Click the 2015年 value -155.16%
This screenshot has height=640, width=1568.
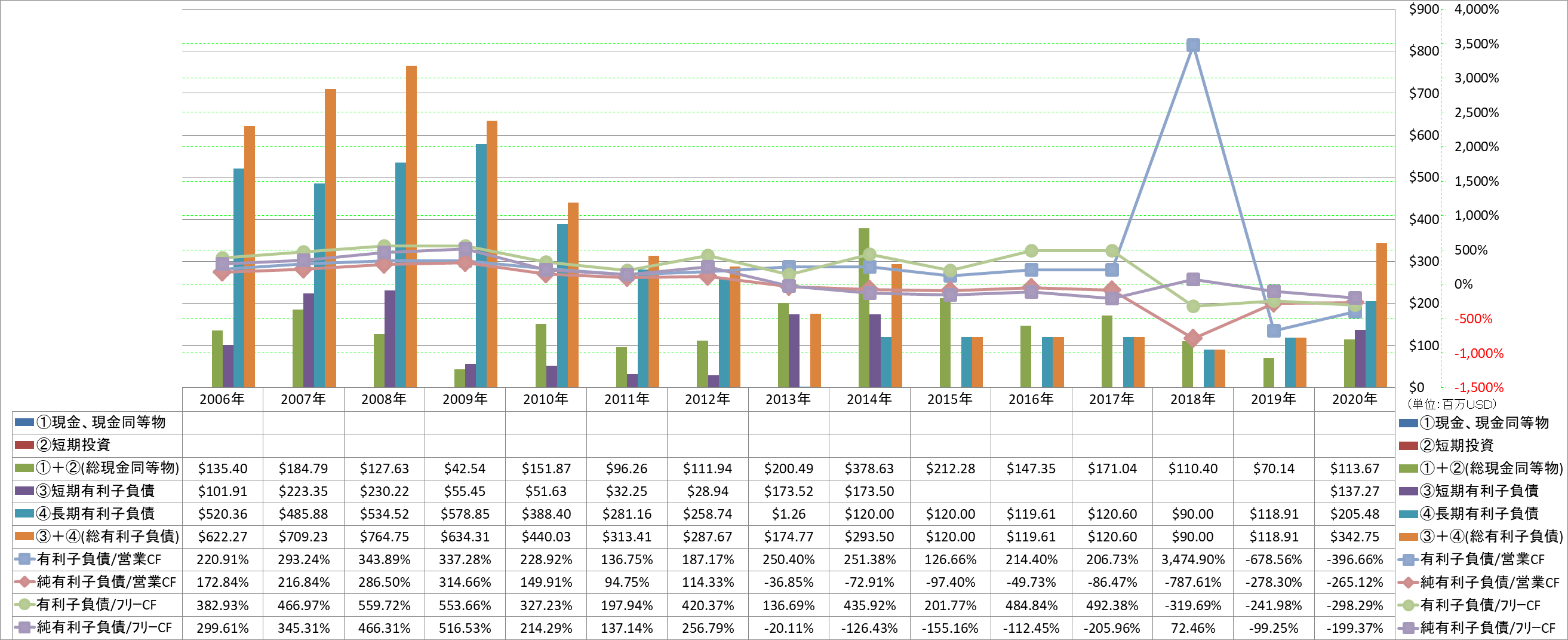(x=950, y=628)
